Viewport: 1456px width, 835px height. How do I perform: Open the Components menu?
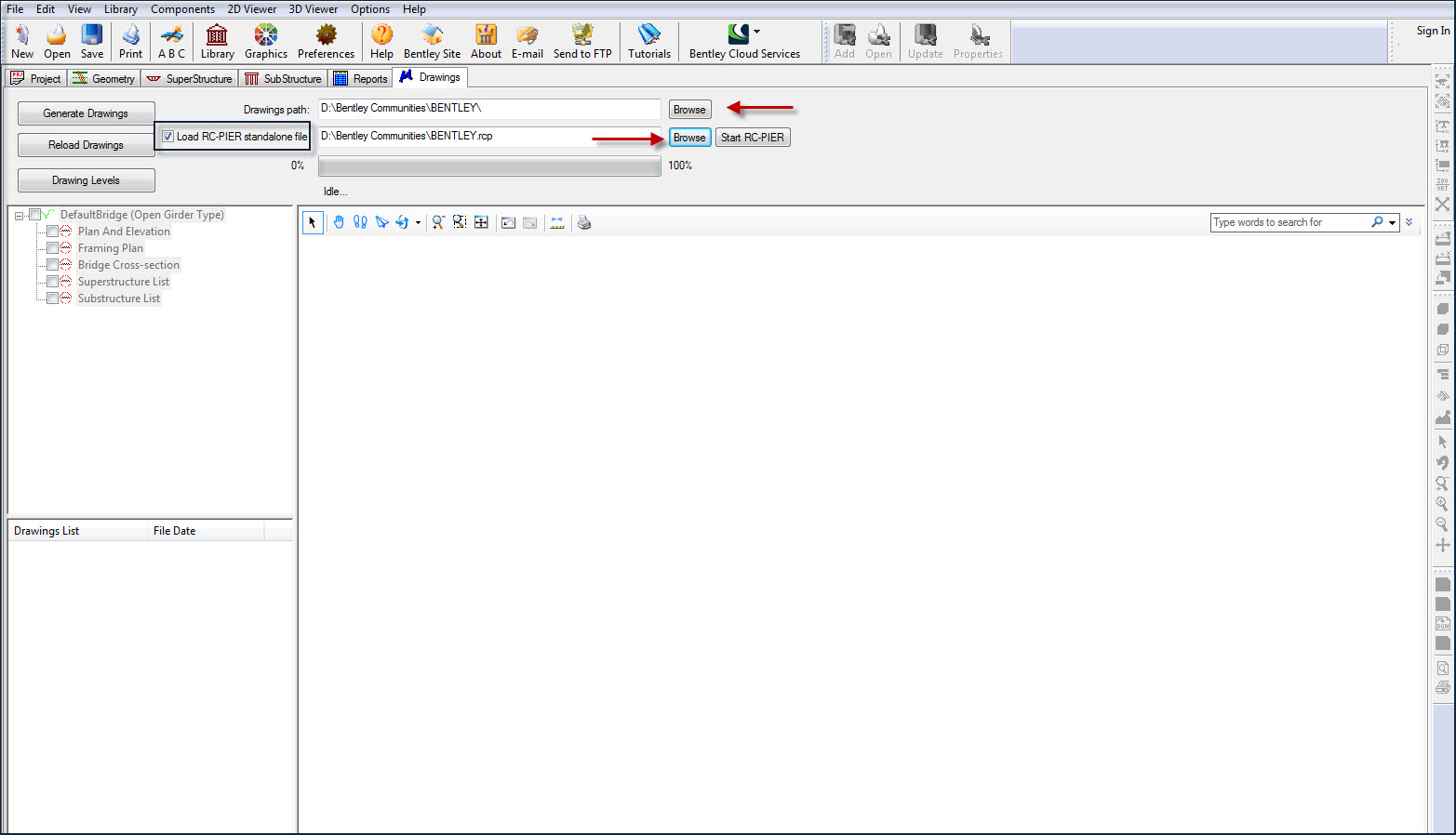click(182, 9)
